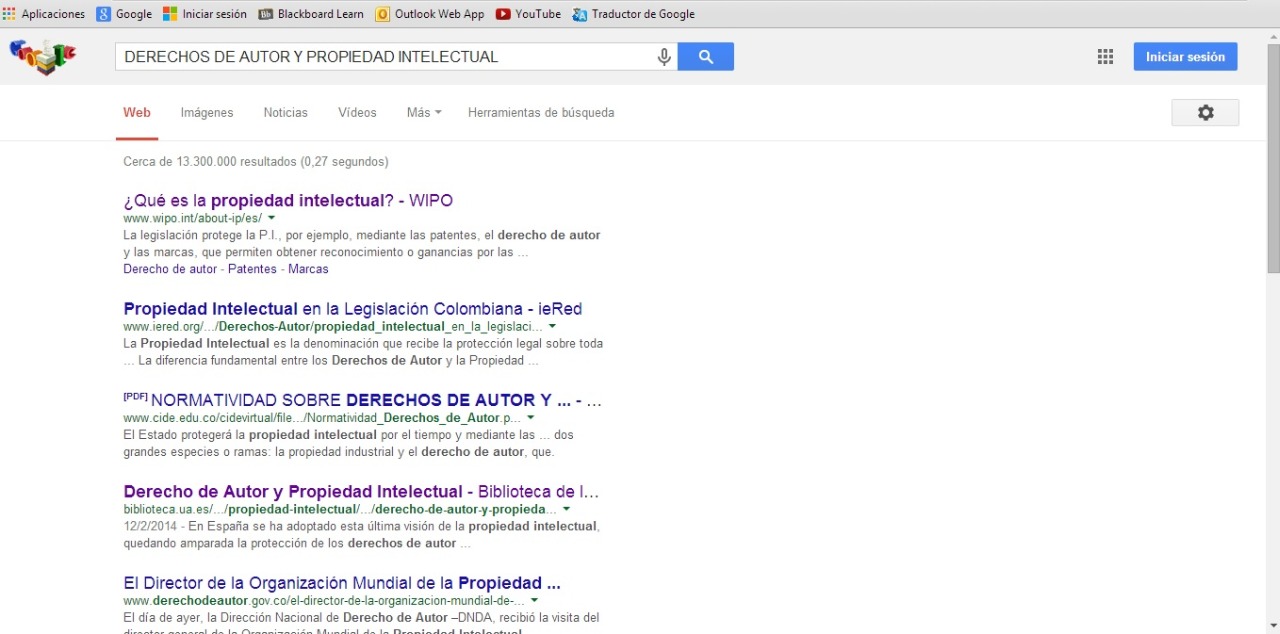Expand the Más dropdown menu
Screen dimensions: 1280x634
pyautogui.click(x=424, y=113)
